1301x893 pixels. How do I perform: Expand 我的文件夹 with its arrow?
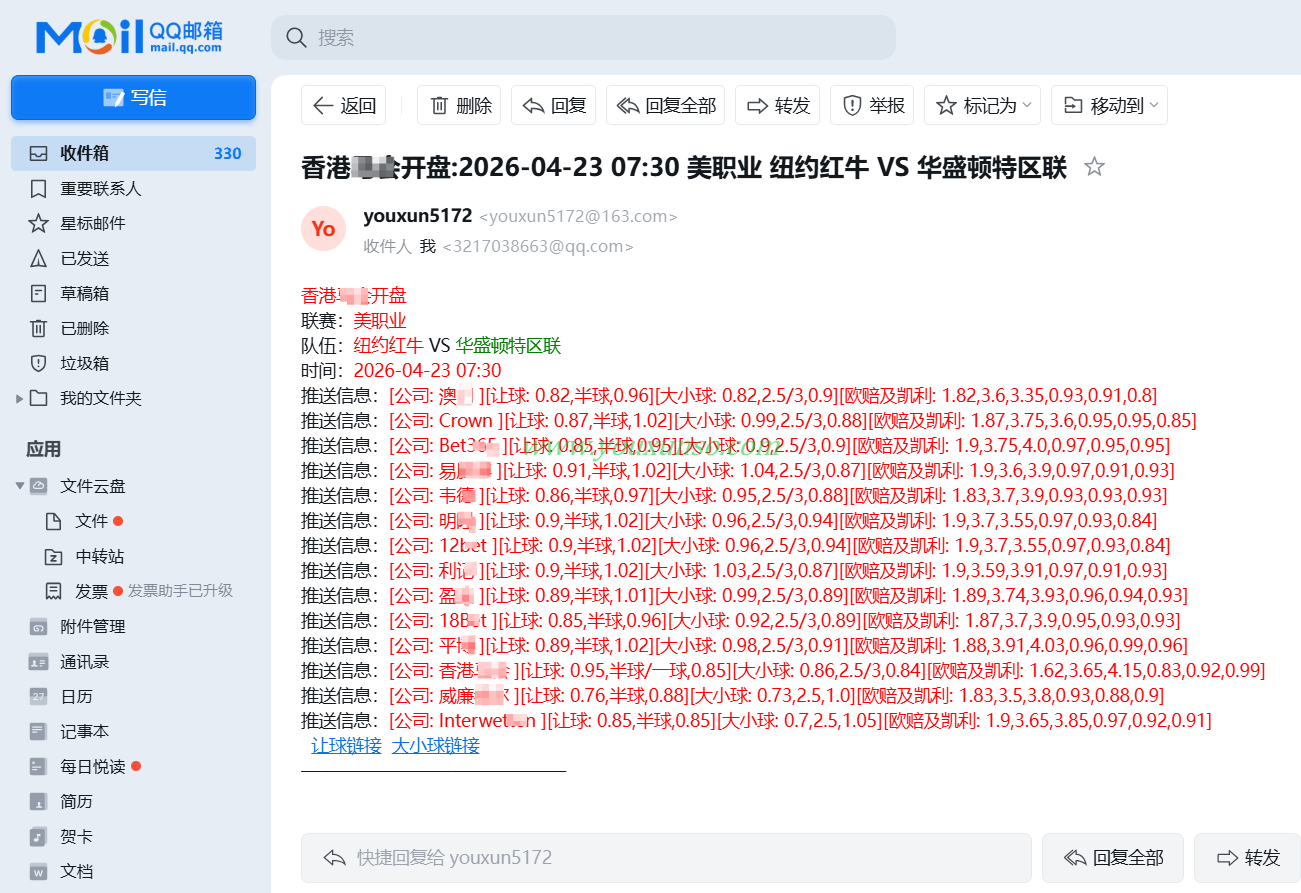(x=18, y=398)
